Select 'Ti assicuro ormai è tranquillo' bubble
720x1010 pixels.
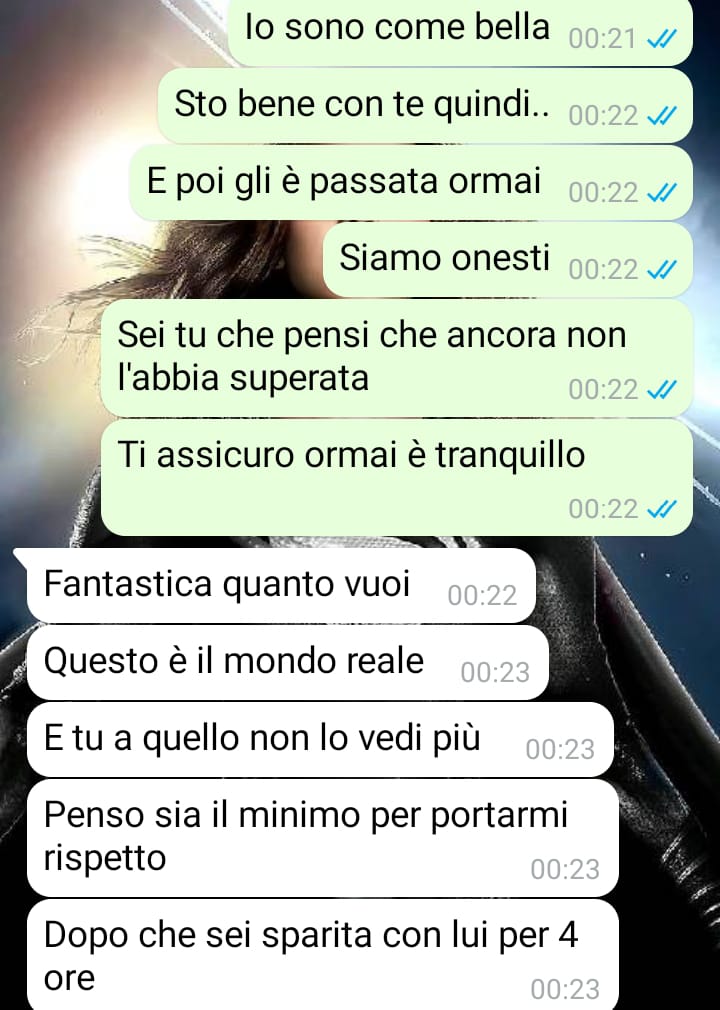tap(397, 478)
